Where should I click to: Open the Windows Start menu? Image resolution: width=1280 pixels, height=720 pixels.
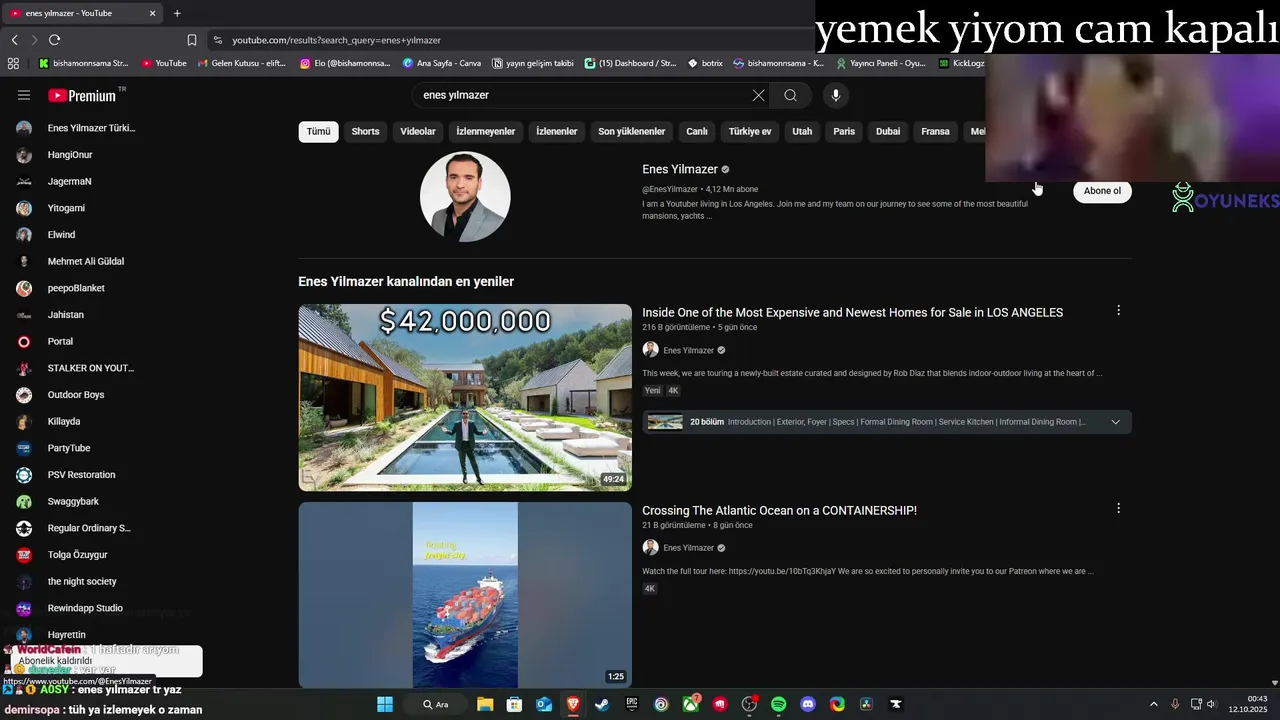385,704
